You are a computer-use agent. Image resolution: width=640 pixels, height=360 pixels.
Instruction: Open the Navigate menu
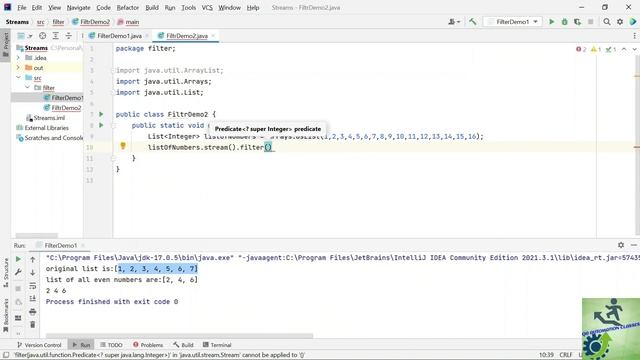(78, 7)
